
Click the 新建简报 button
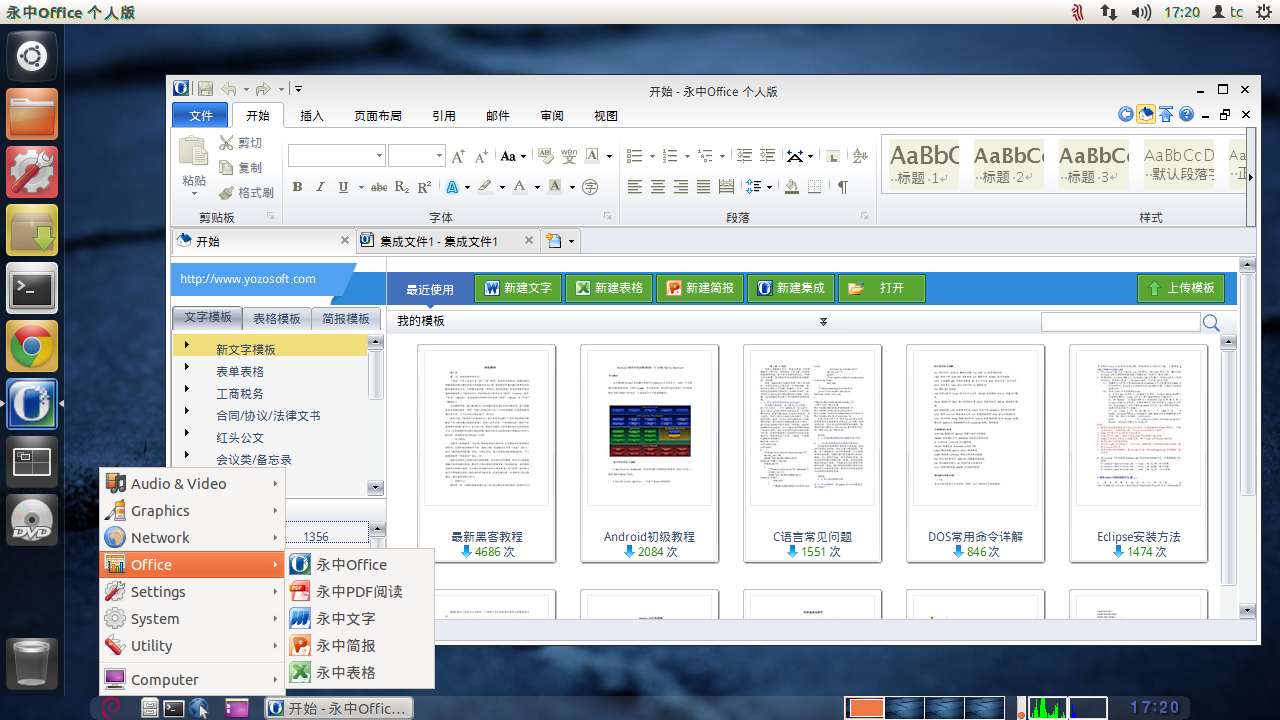pyautogui.click(x=700, y=288)
